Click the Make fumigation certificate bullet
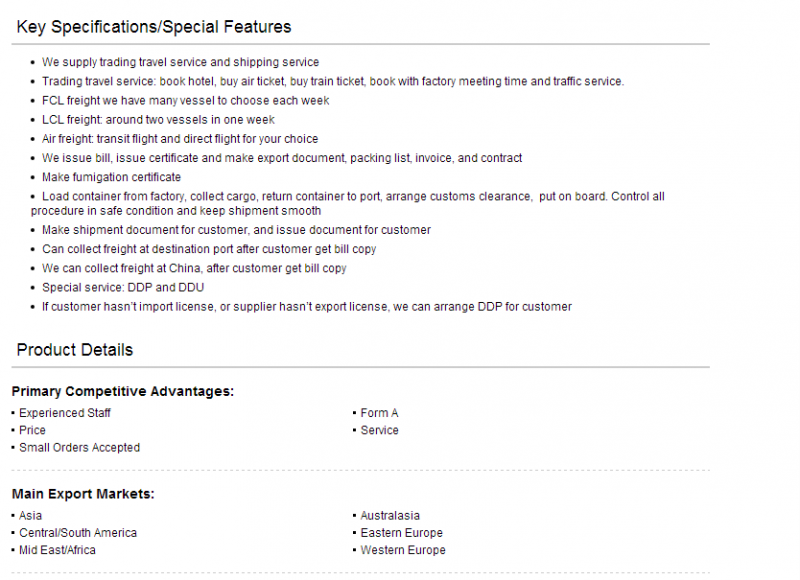This screenshot has width=800, height=580. coord(111,177)
